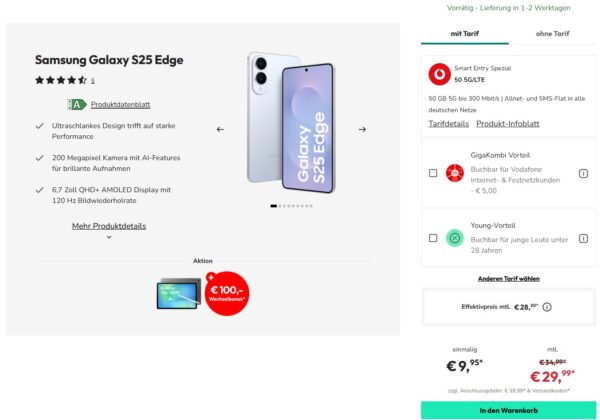Open the energy class A label icon
The height and width of the screenshot is (420, 600).
(77, 104)
